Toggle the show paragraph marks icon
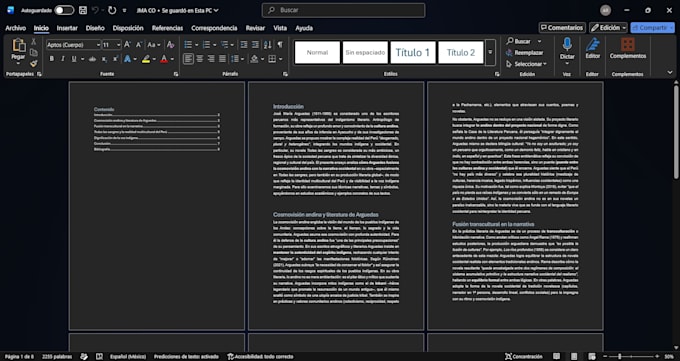680x361 pixels. coord(280,45)
